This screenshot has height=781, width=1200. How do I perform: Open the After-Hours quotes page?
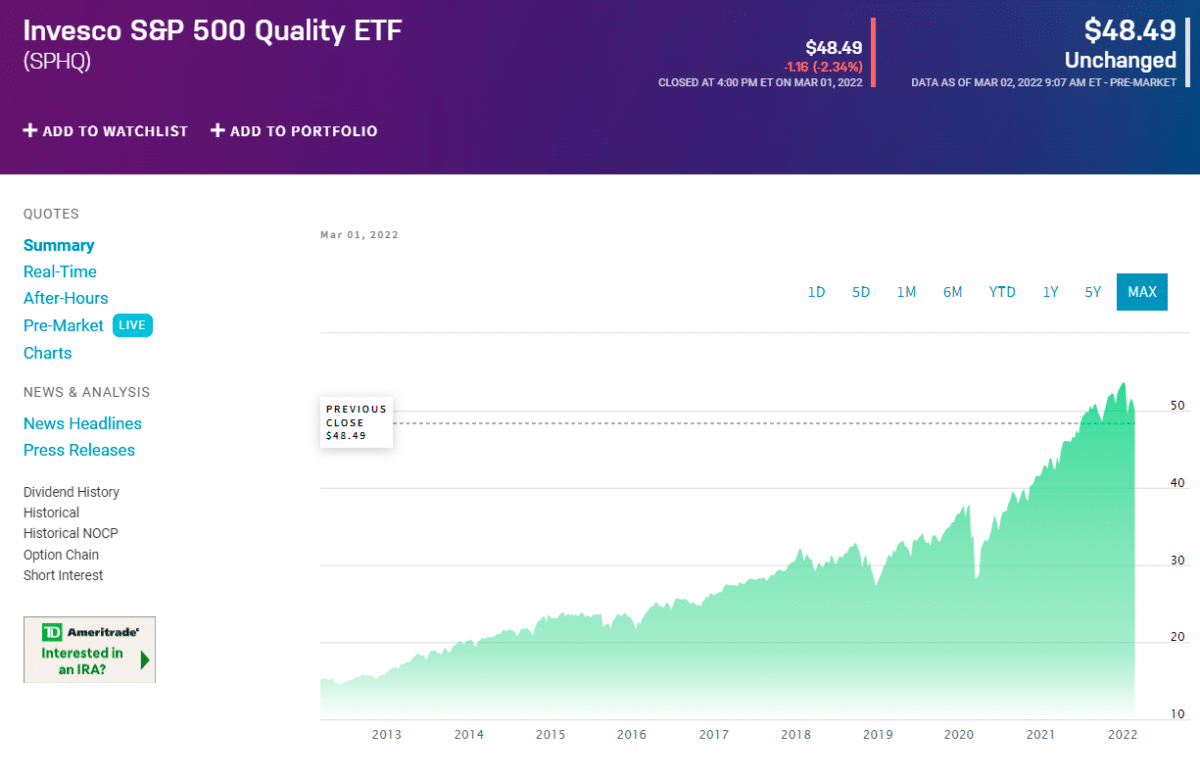(66, 298)
